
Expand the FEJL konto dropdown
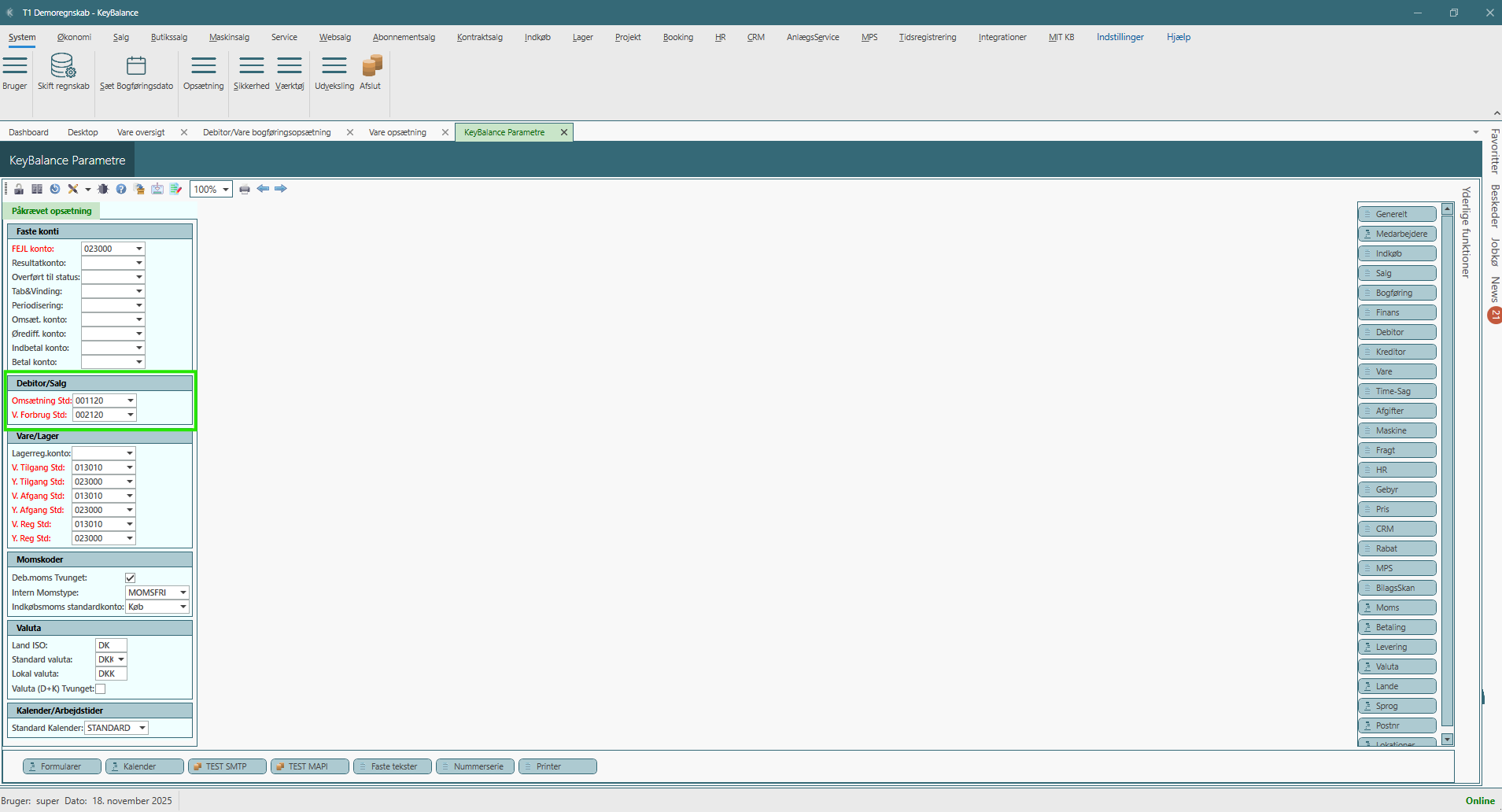pyautogui.click(x=139, y=249)
